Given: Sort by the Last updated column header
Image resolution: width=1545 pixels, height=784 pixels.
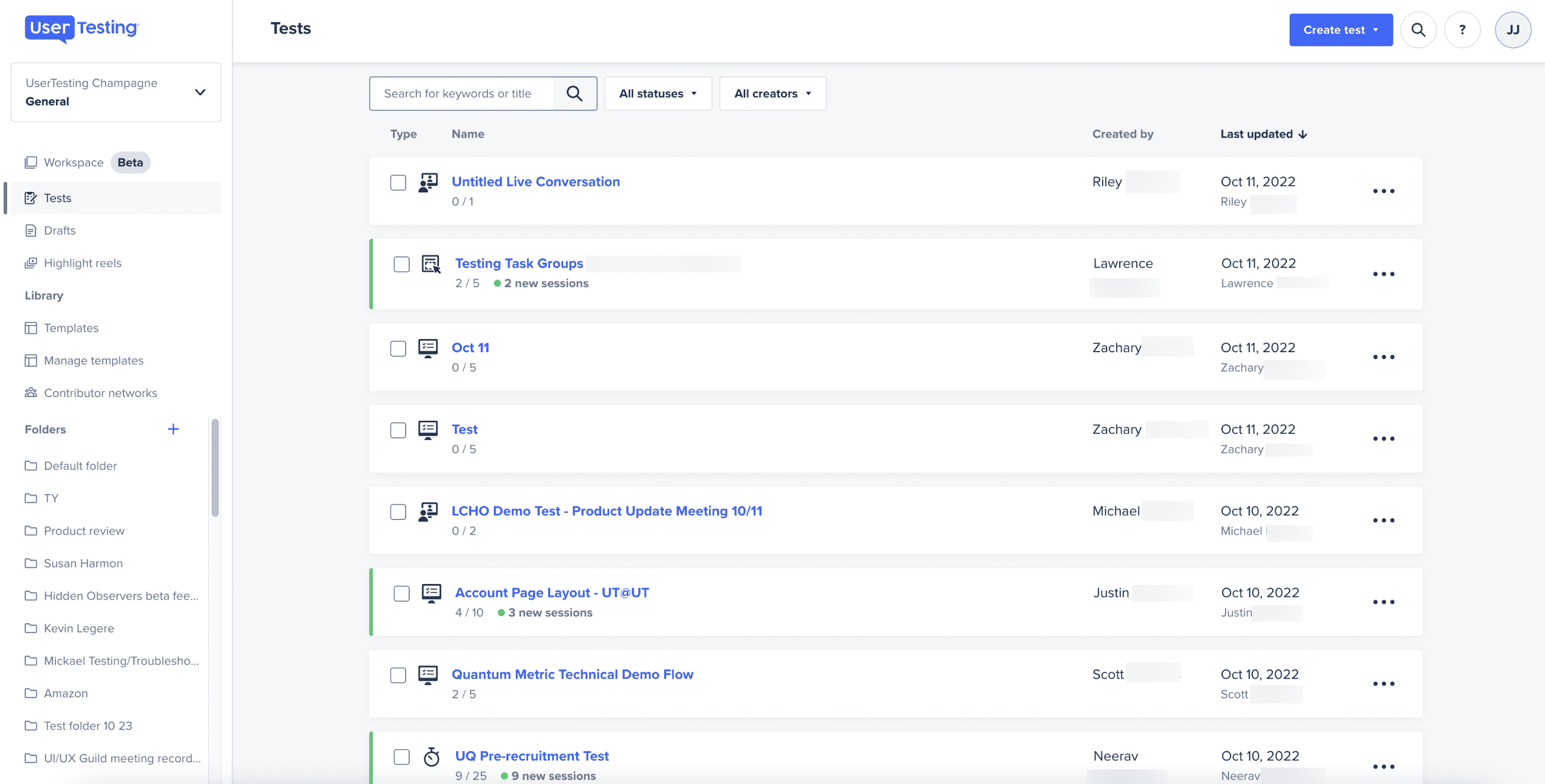Looking at the screenshot, I should 1263,135.
